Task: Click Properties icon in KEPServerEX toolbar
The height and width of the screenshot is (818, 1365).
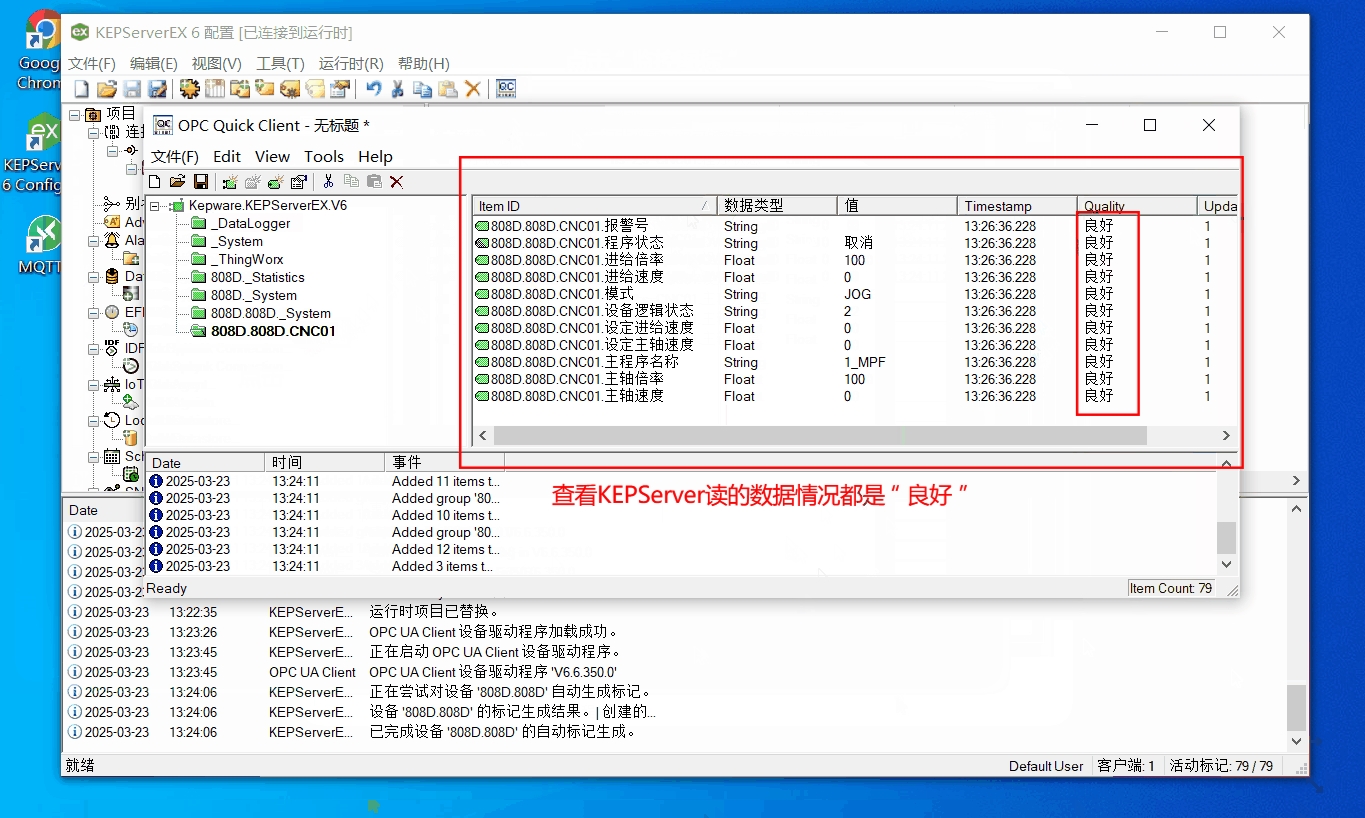Action: tap(340, 89)
